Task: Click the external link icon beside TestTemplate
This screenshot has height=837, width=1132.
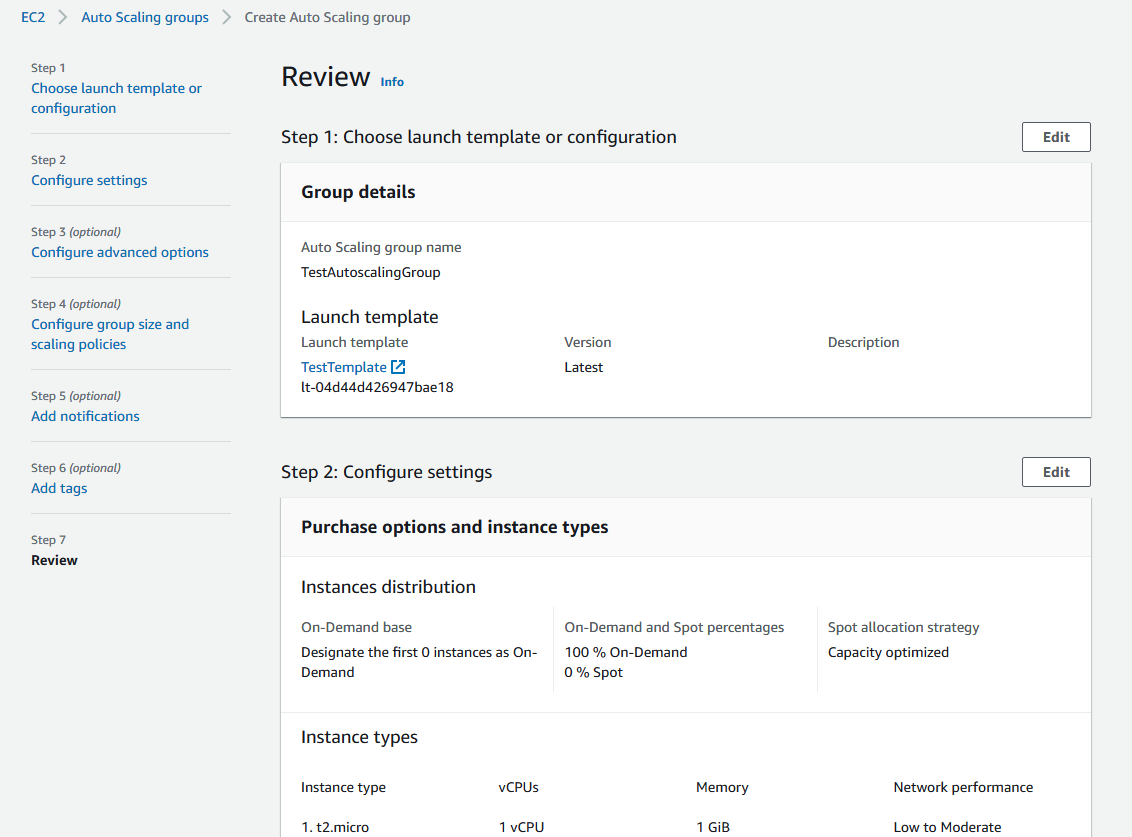Action: [x=399, y=367]
